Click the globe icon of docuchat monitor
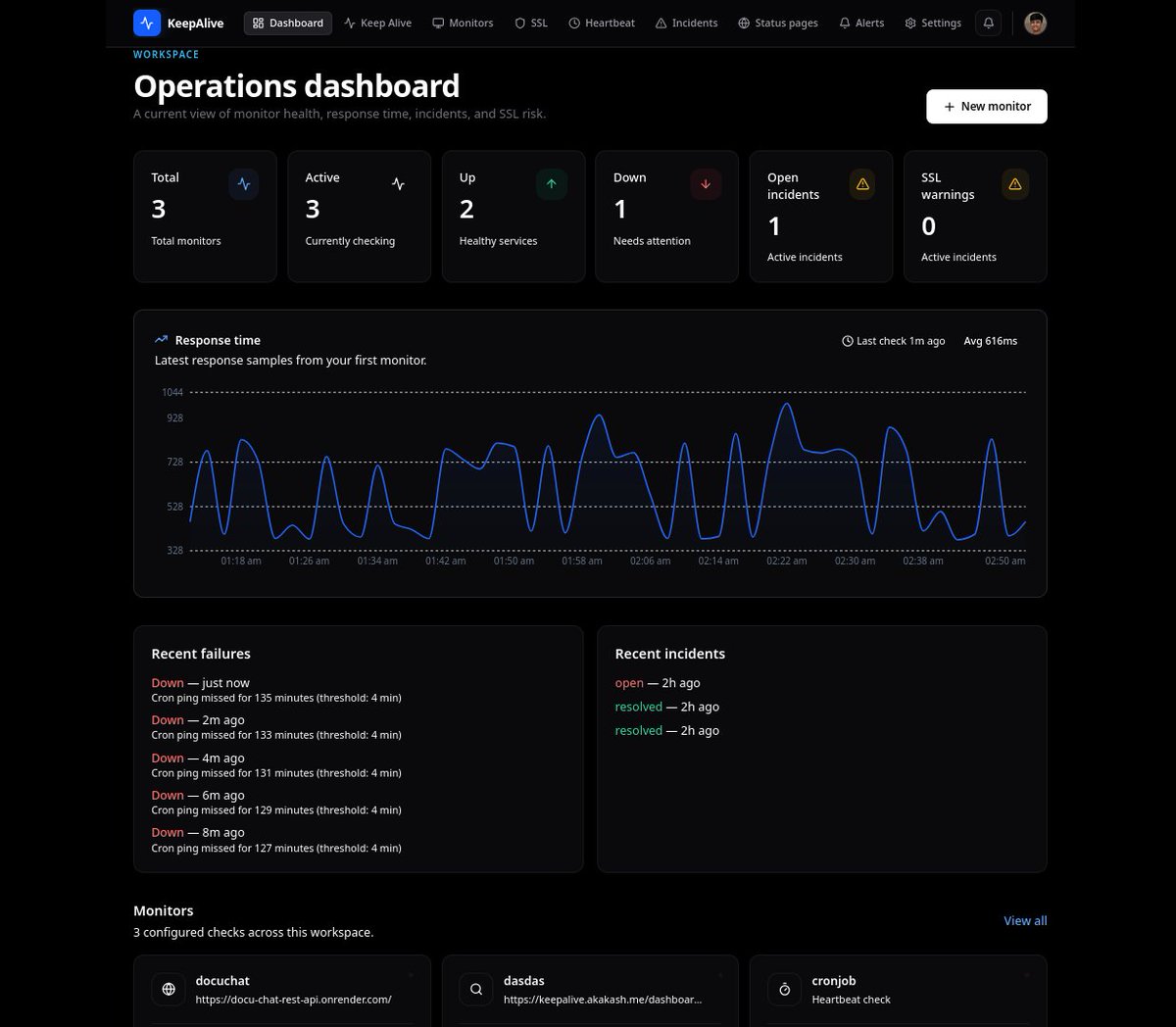 (169, 990)
